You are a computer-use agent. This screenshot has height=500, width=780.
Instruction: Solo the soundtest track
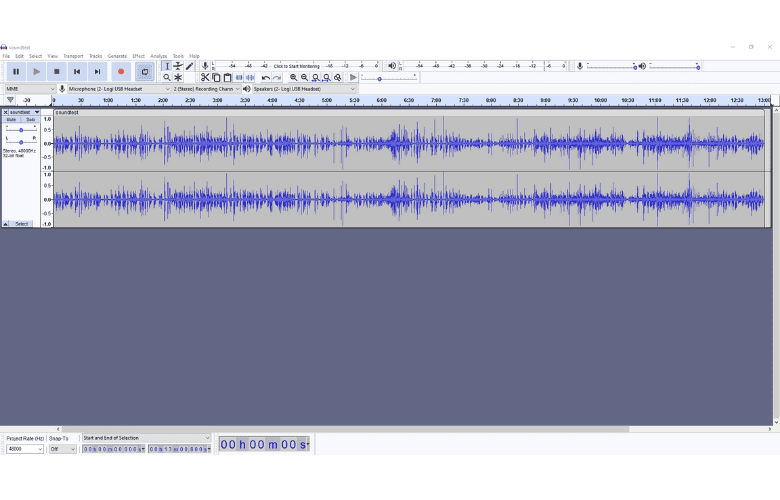coord(30,120)
